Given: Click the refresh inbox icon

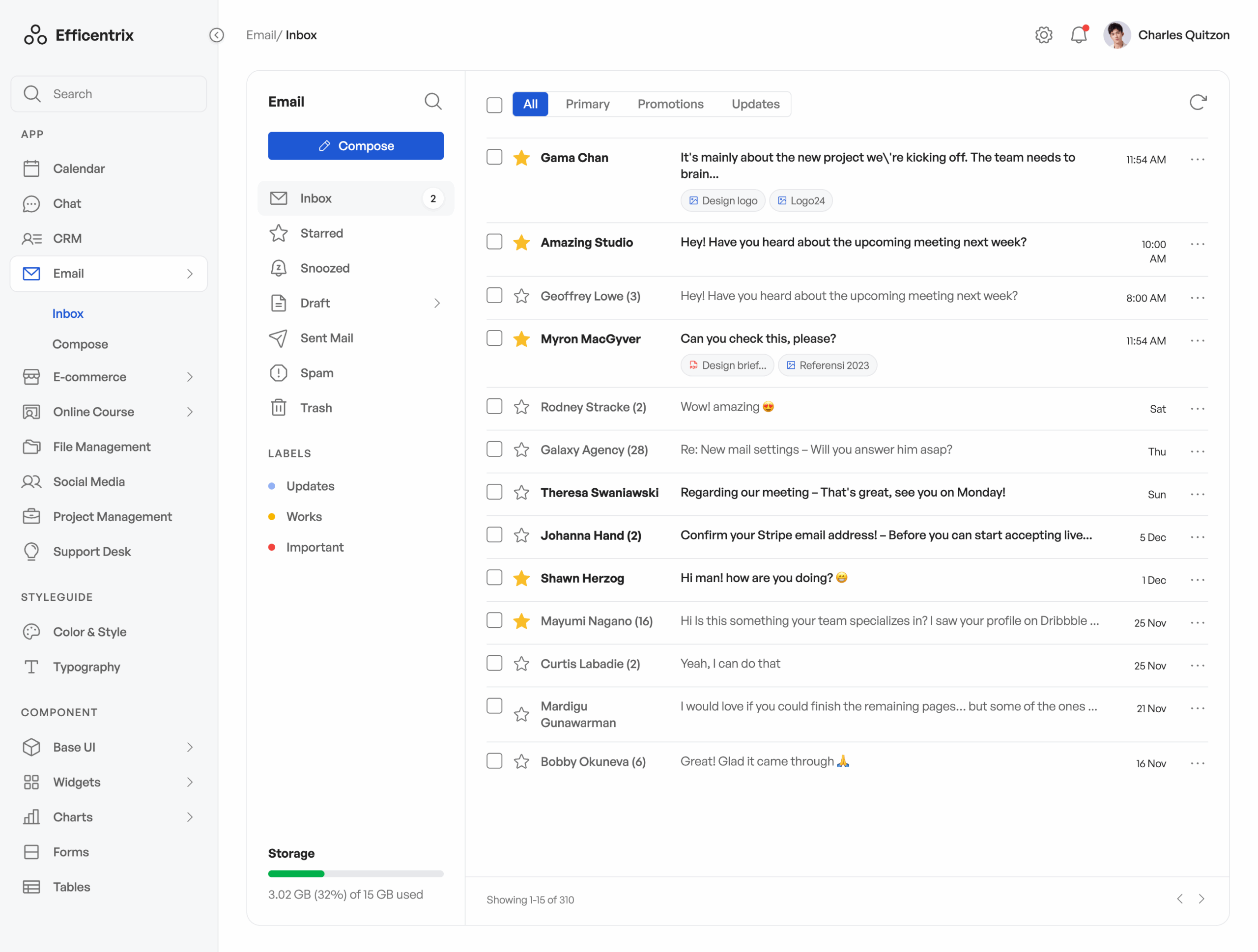Looking at the screenshot, I should pos(1197,102).
